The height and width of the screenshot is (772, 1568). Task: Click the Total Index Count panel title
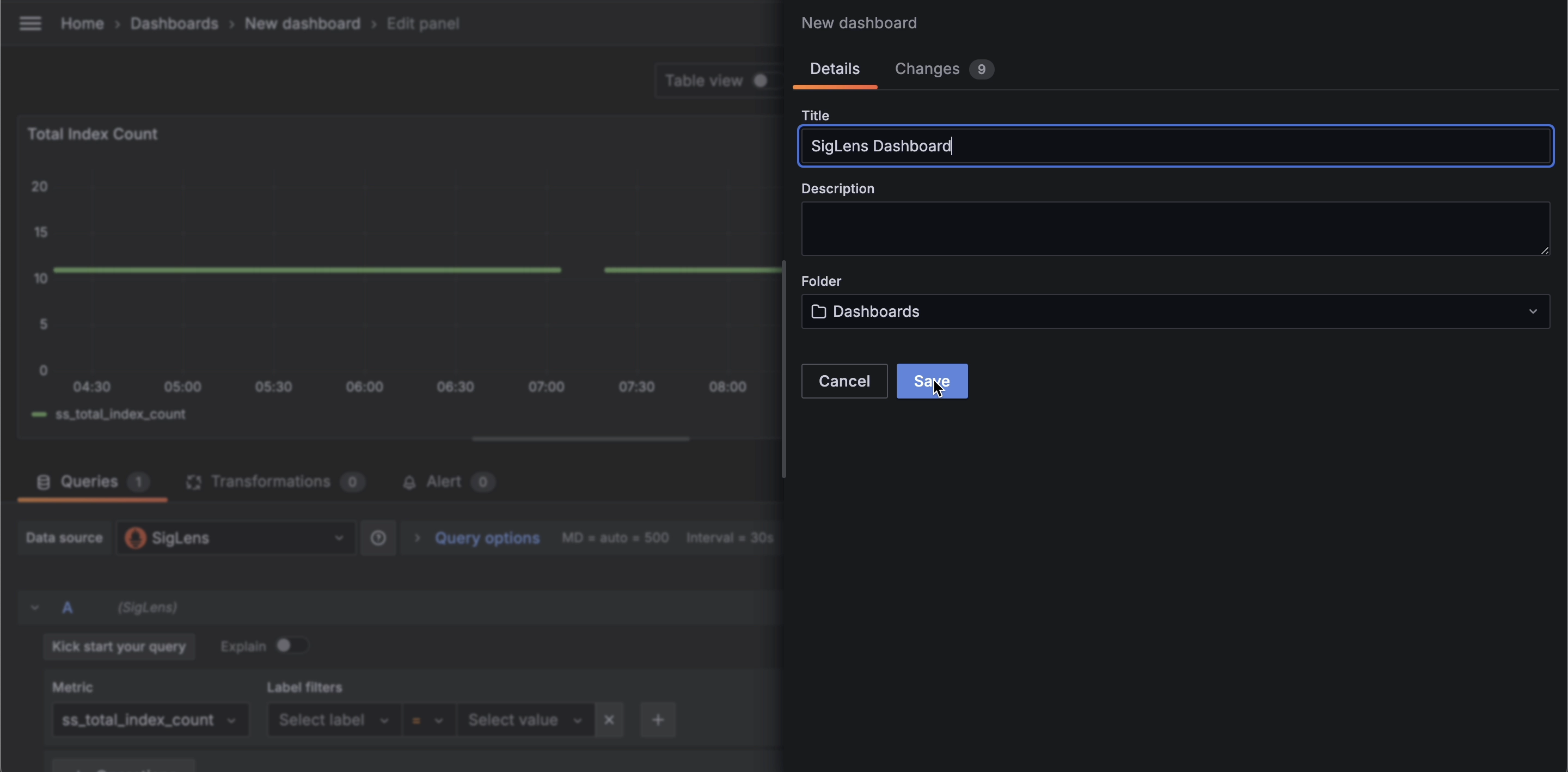click(x=92, y=134)
